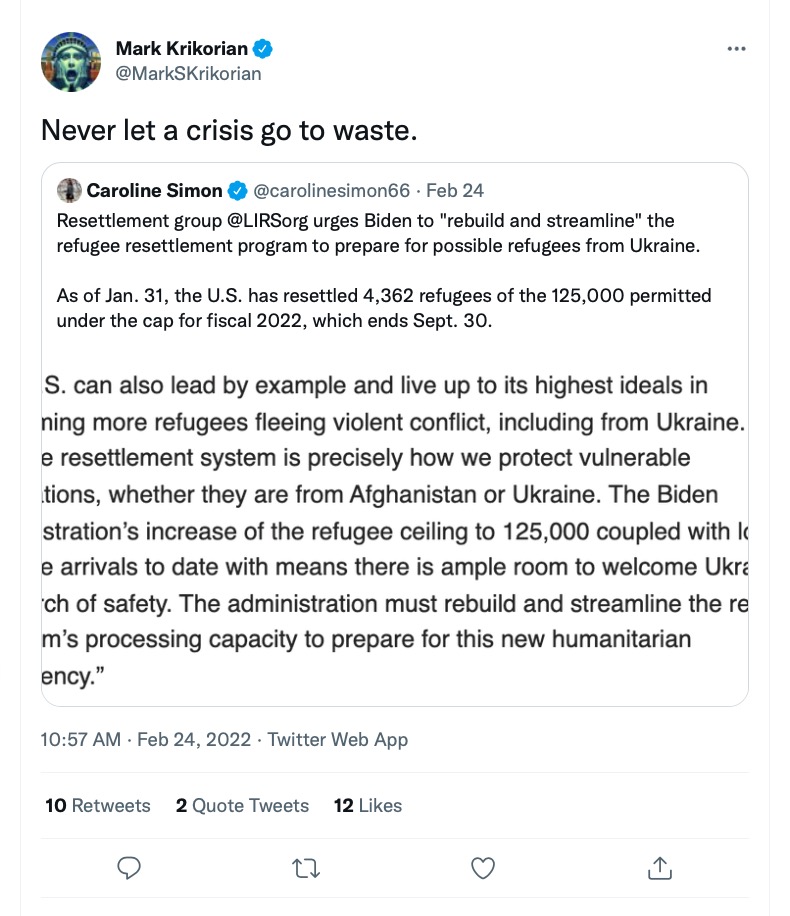Open the share tweet icon
Viewport: 790px width, 916px height.
[x=660, y=867]
